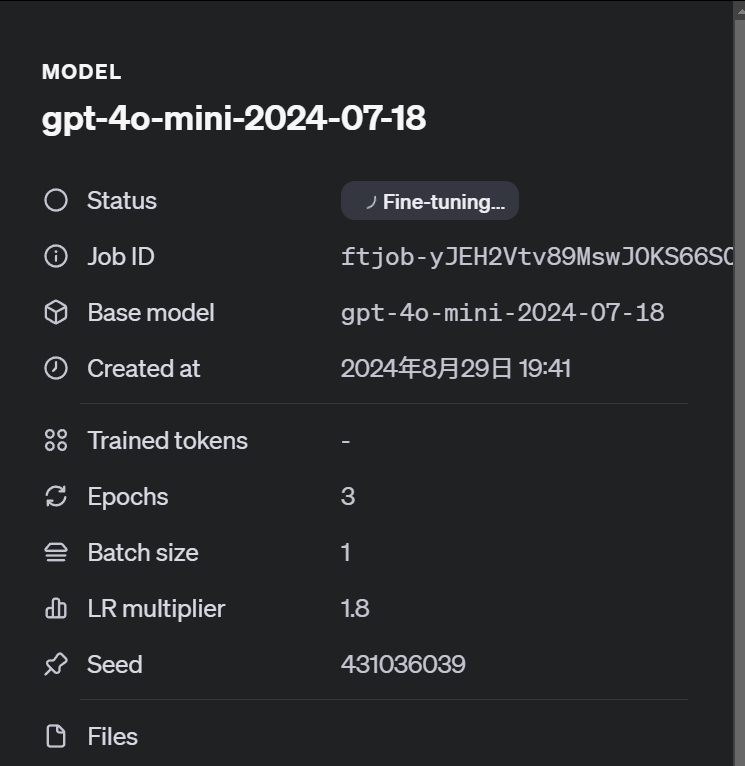Click the created date 2024年8月29日 19:41
The height and width of the screenshot is (766, 745).
click(456, 368)
